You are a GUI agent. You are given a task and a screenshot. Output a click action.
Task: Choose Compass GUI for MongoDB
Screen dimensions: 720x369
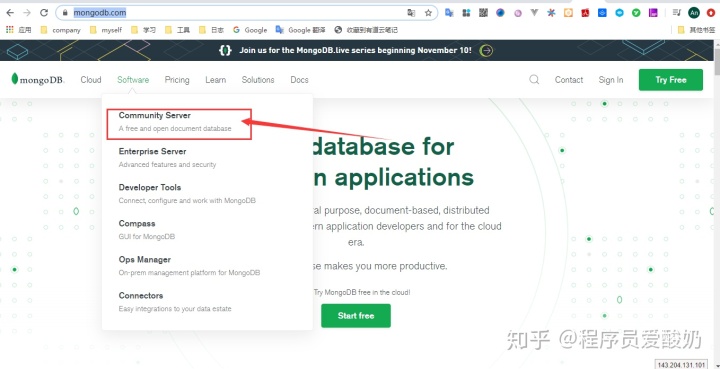146,229
